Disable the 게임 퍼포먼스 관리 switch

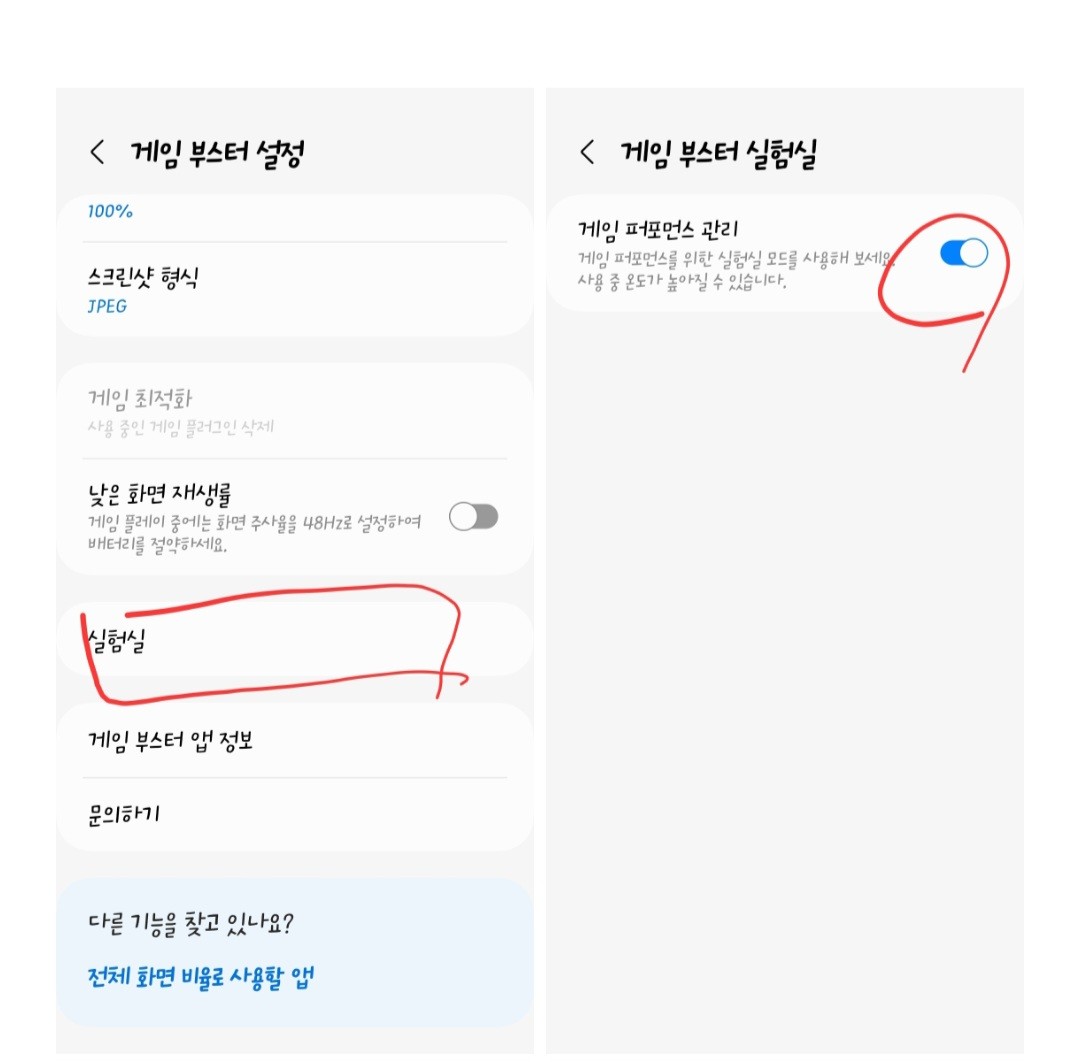point(964,253)
